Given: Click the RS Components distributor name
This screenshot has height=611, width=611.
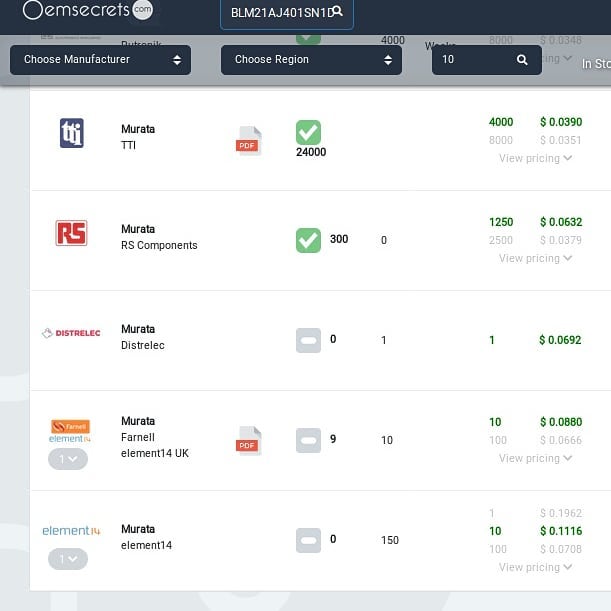Looking at the screenshot, I should coord(159,245).
